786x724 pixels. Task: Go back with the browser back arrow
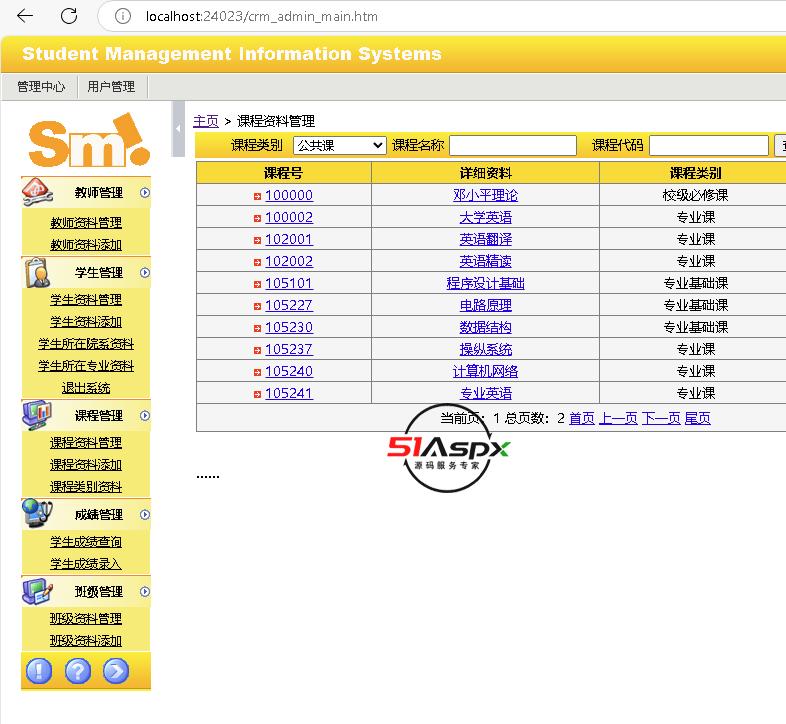[25, 16]
